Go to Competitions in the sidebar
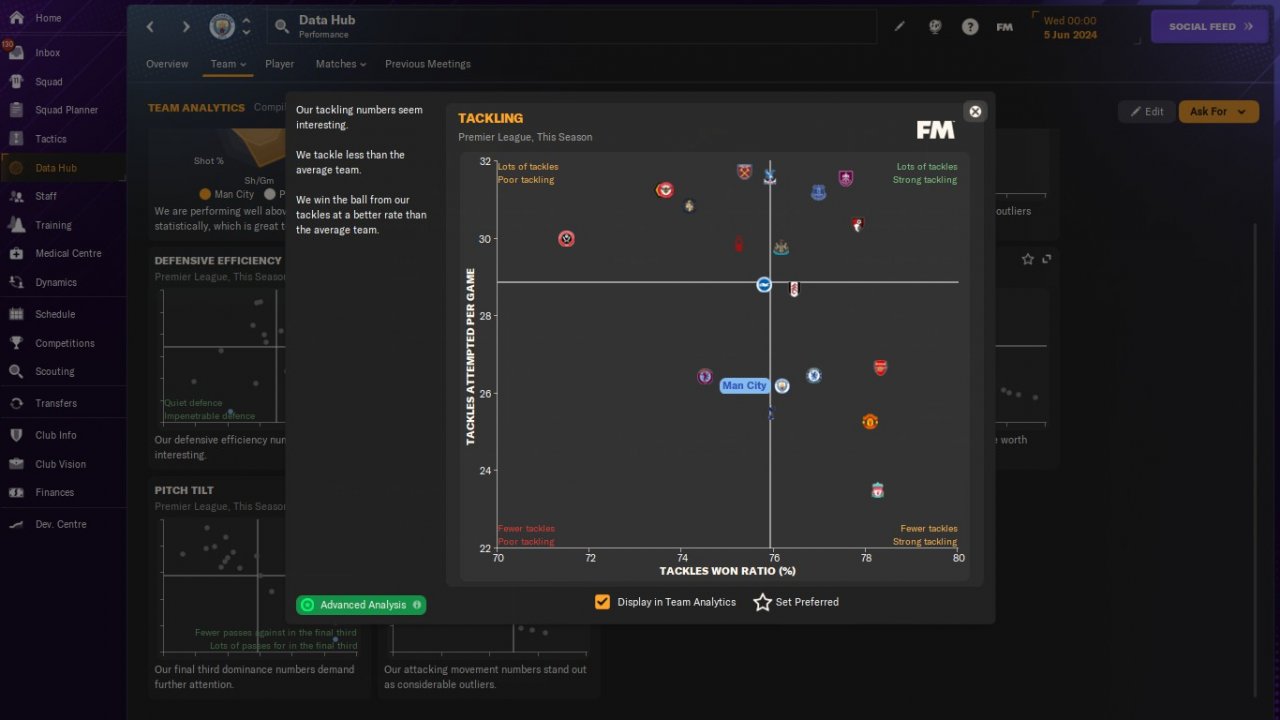Viewport: 1280px width, 720px height. pos(63,343)
